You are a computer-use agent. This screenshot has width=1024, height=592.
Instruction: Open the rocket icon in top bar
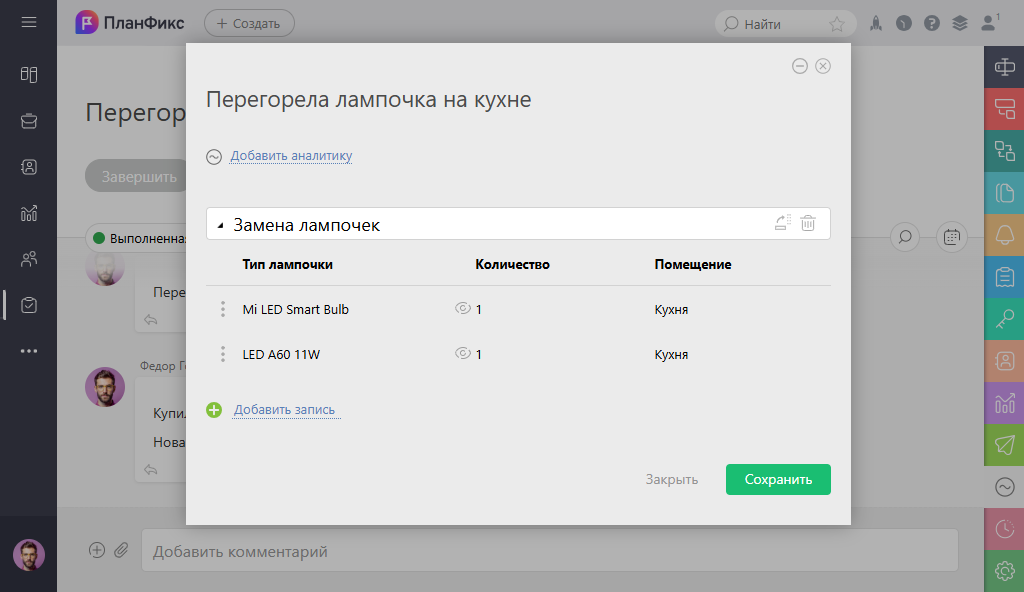pyautogui.click(x=876, y=23)
